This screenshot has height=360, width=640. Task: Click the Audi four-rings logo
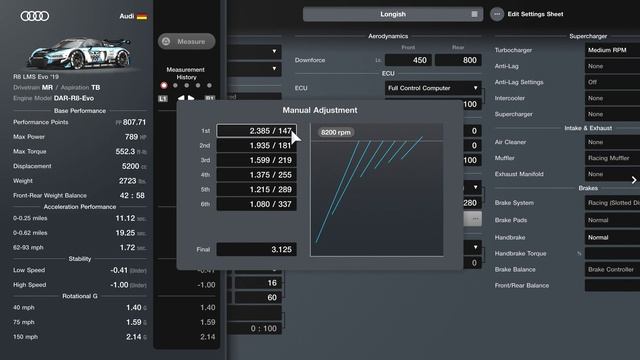click(x=35, y=16)
